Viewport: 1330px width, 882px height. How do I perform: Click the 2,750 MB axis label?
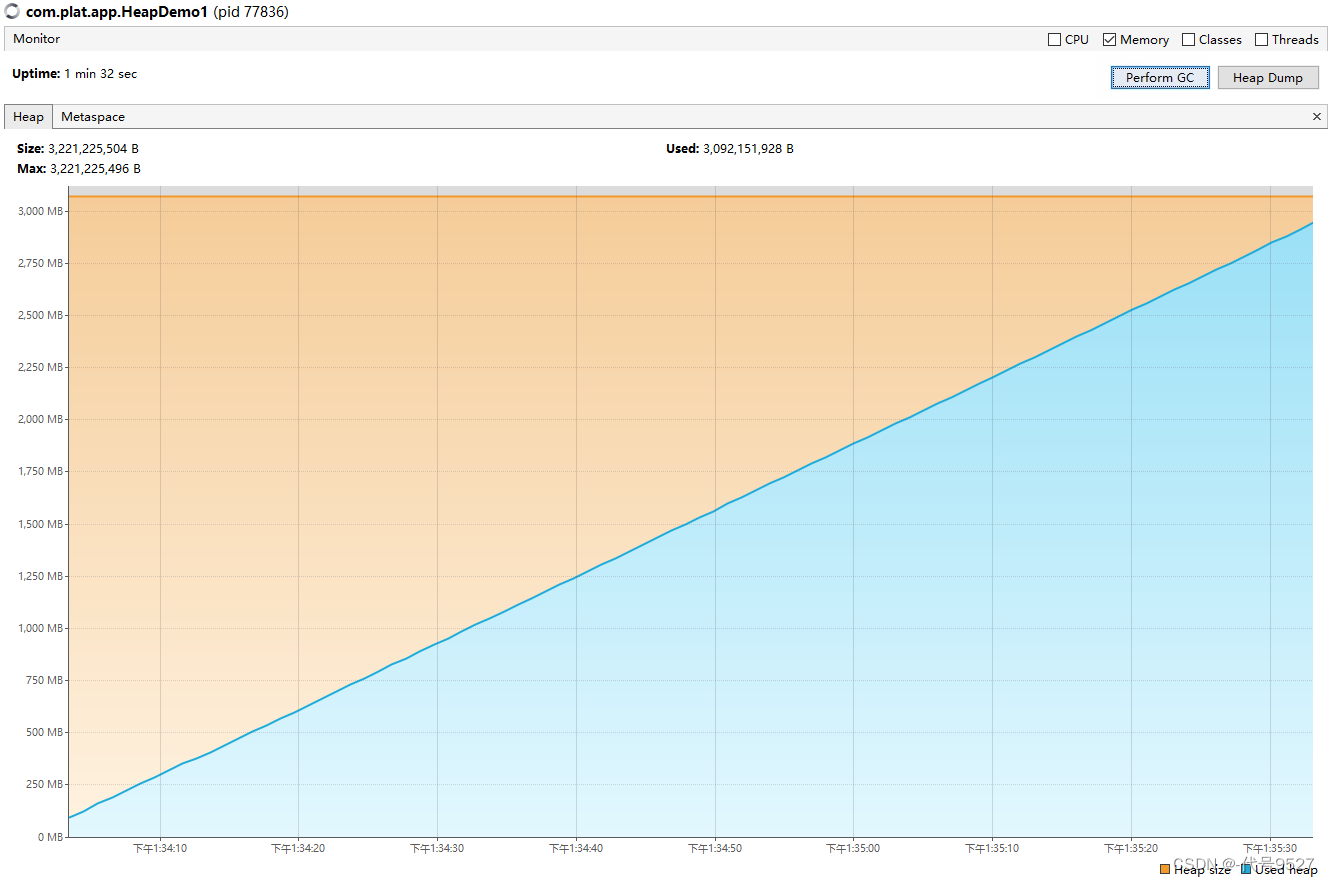(41, 263)
